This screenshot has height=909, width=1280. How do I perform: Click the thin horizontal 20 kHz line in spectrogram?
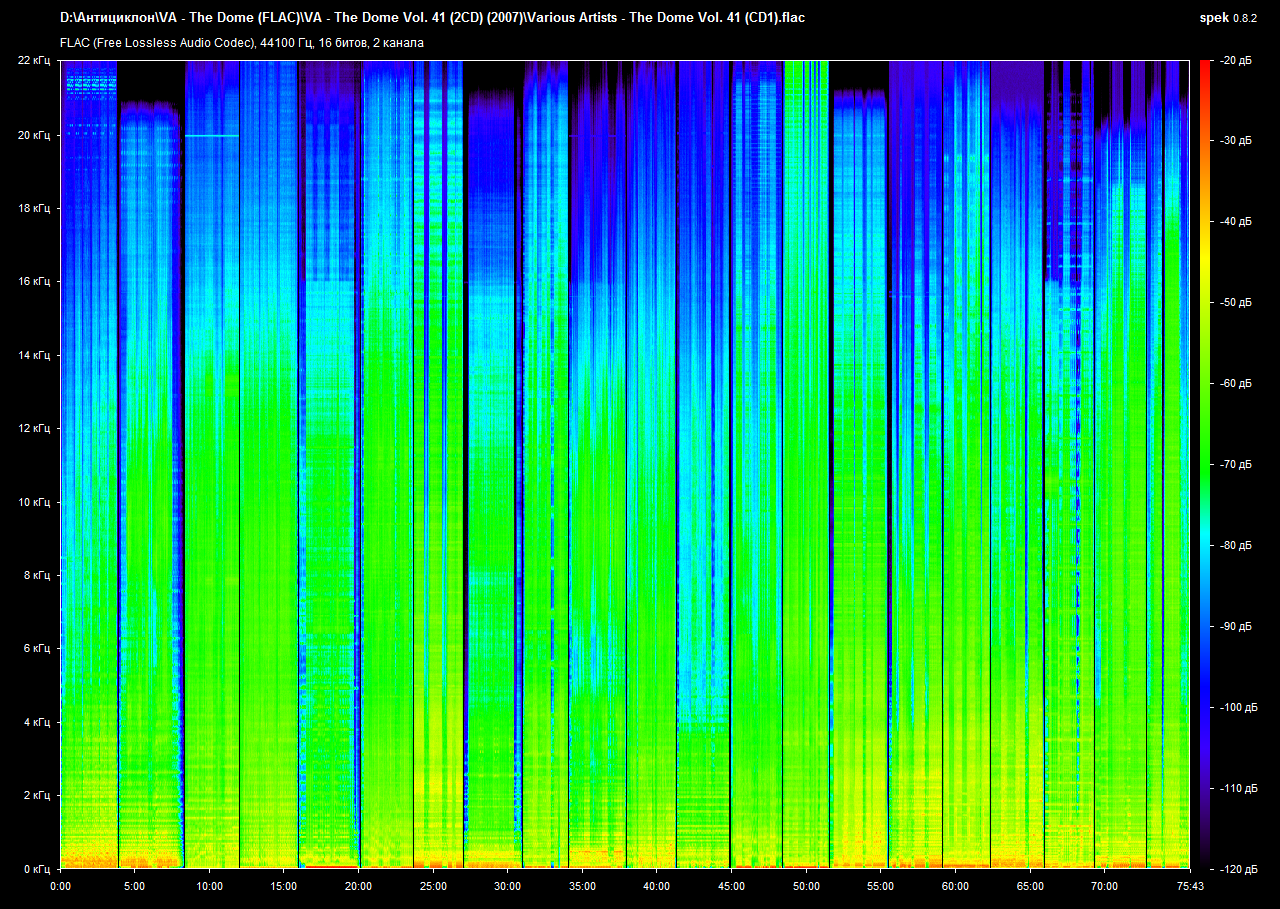(x=212, y=135)
